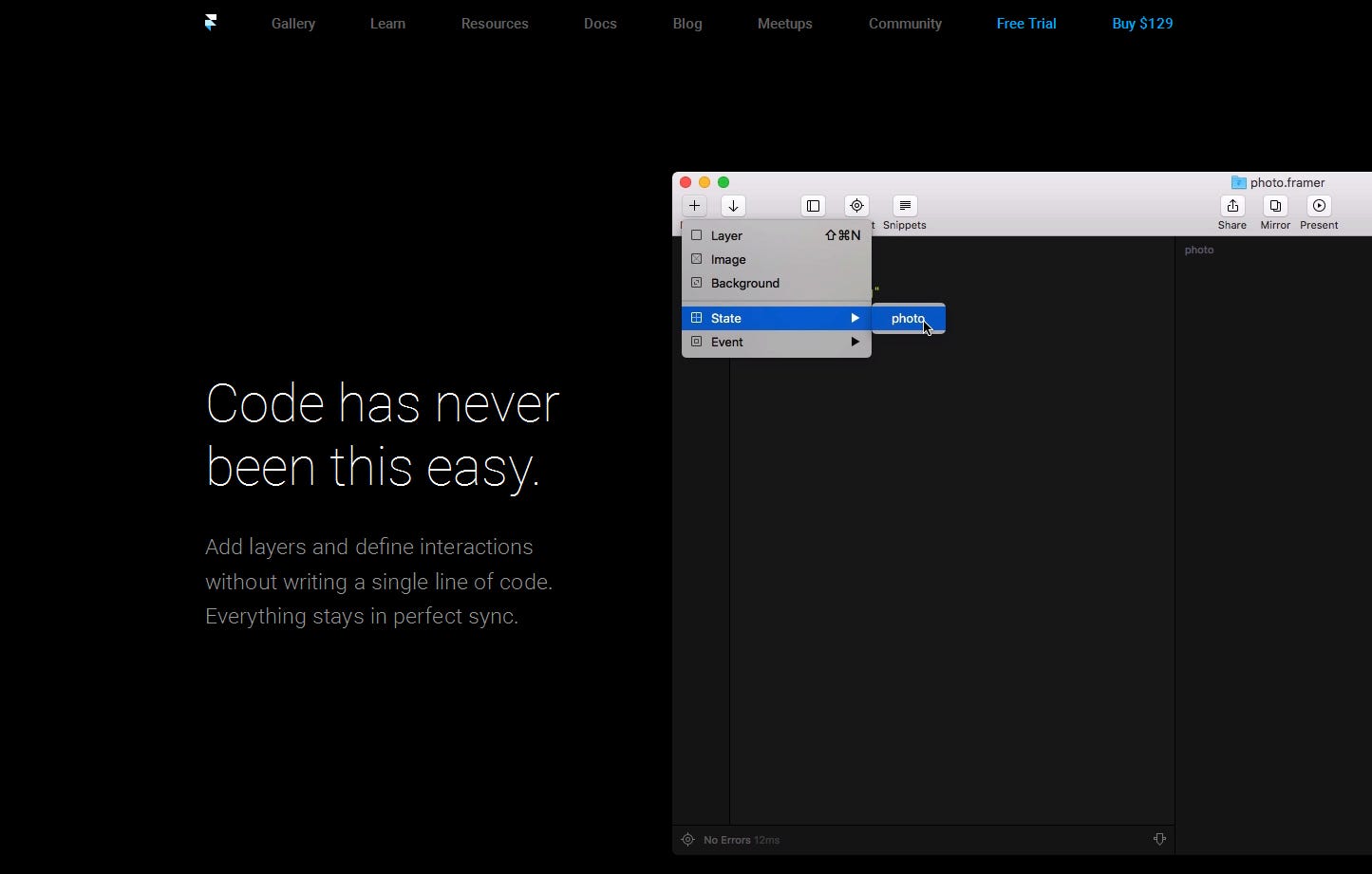Select Layer from the insert menu

tap(777, 235)
